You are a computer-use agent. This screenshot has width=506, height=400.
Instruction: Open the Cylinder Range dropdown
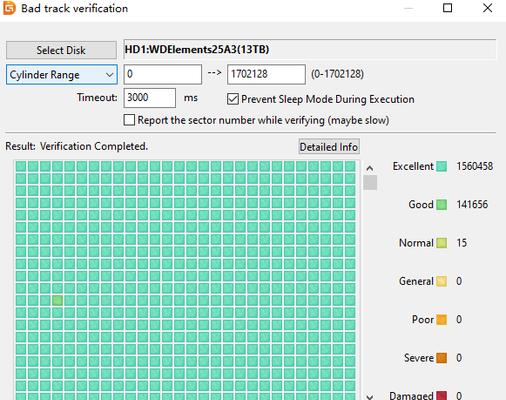tap(62, 75)
